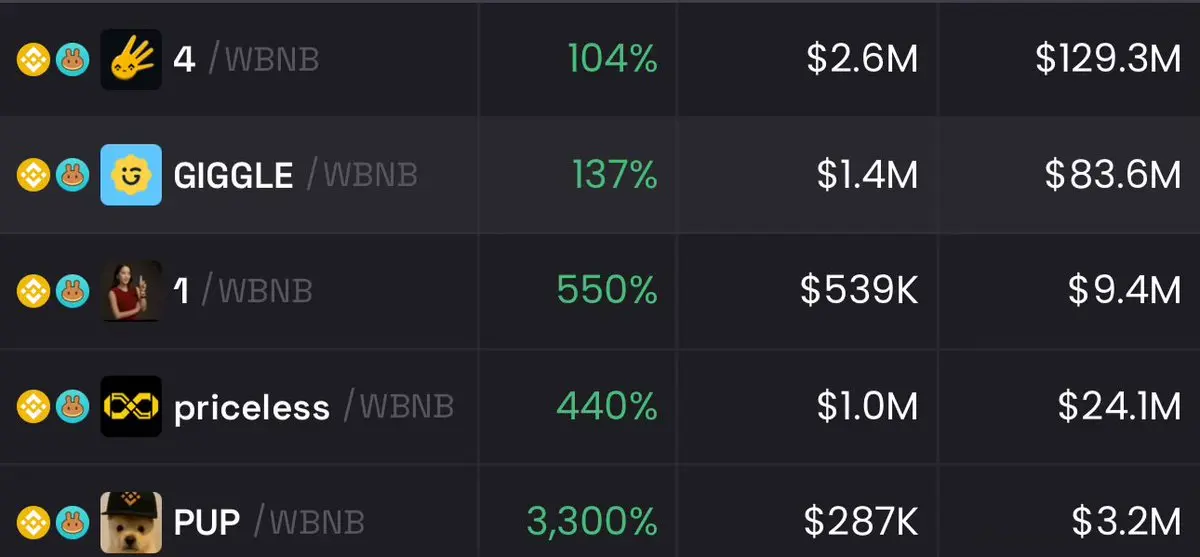Click the $539K value in the 1/WBNB row

pos(859,291)
